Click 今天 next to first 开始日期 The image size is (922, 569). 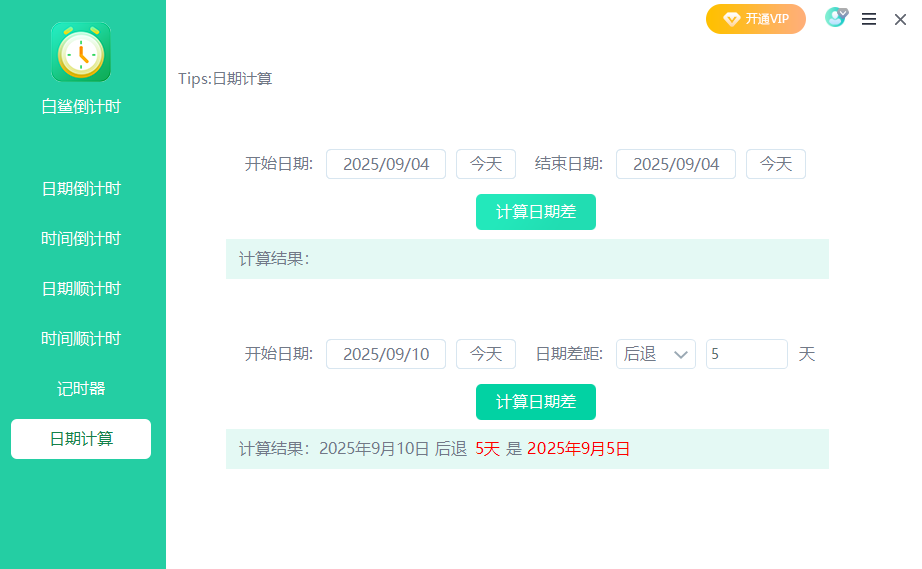(486, 164)
